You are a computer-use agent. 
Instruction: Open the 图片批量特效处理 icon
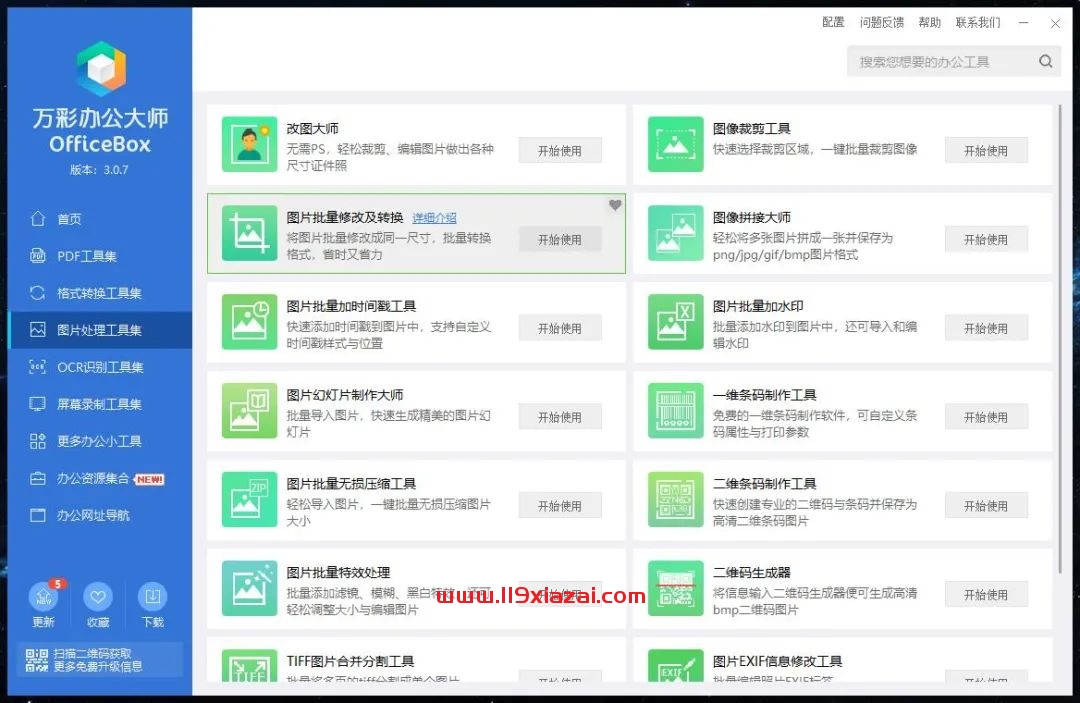[249, 588]
